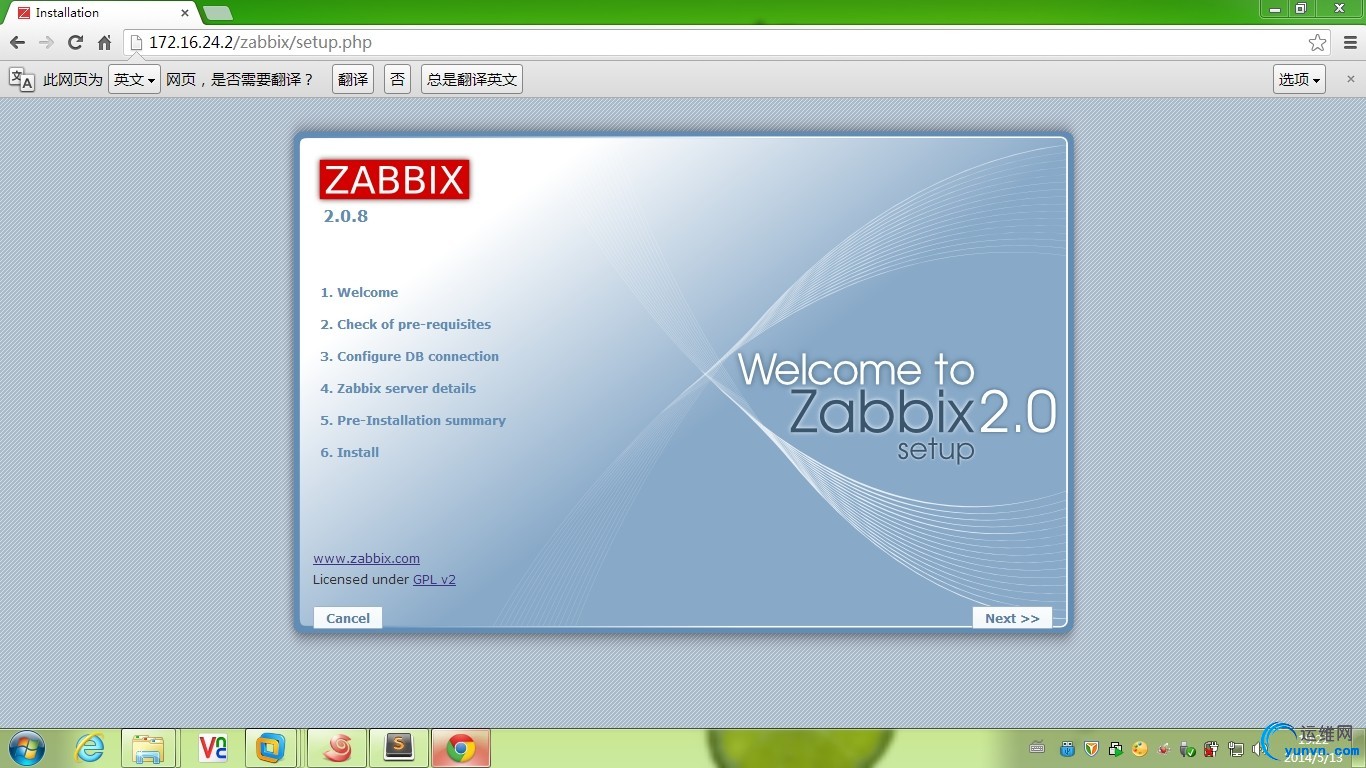Click the browser forward arrow

pos(46,43)
